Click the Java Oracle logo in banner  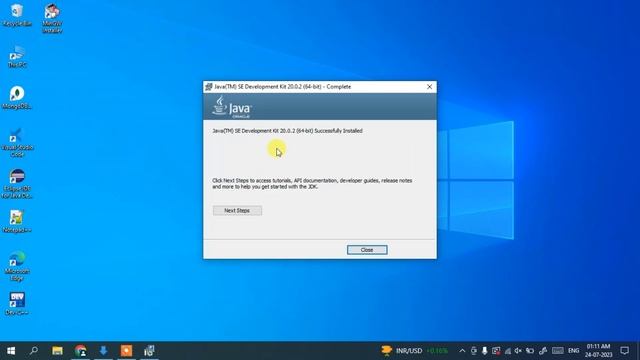click(232, 107)
